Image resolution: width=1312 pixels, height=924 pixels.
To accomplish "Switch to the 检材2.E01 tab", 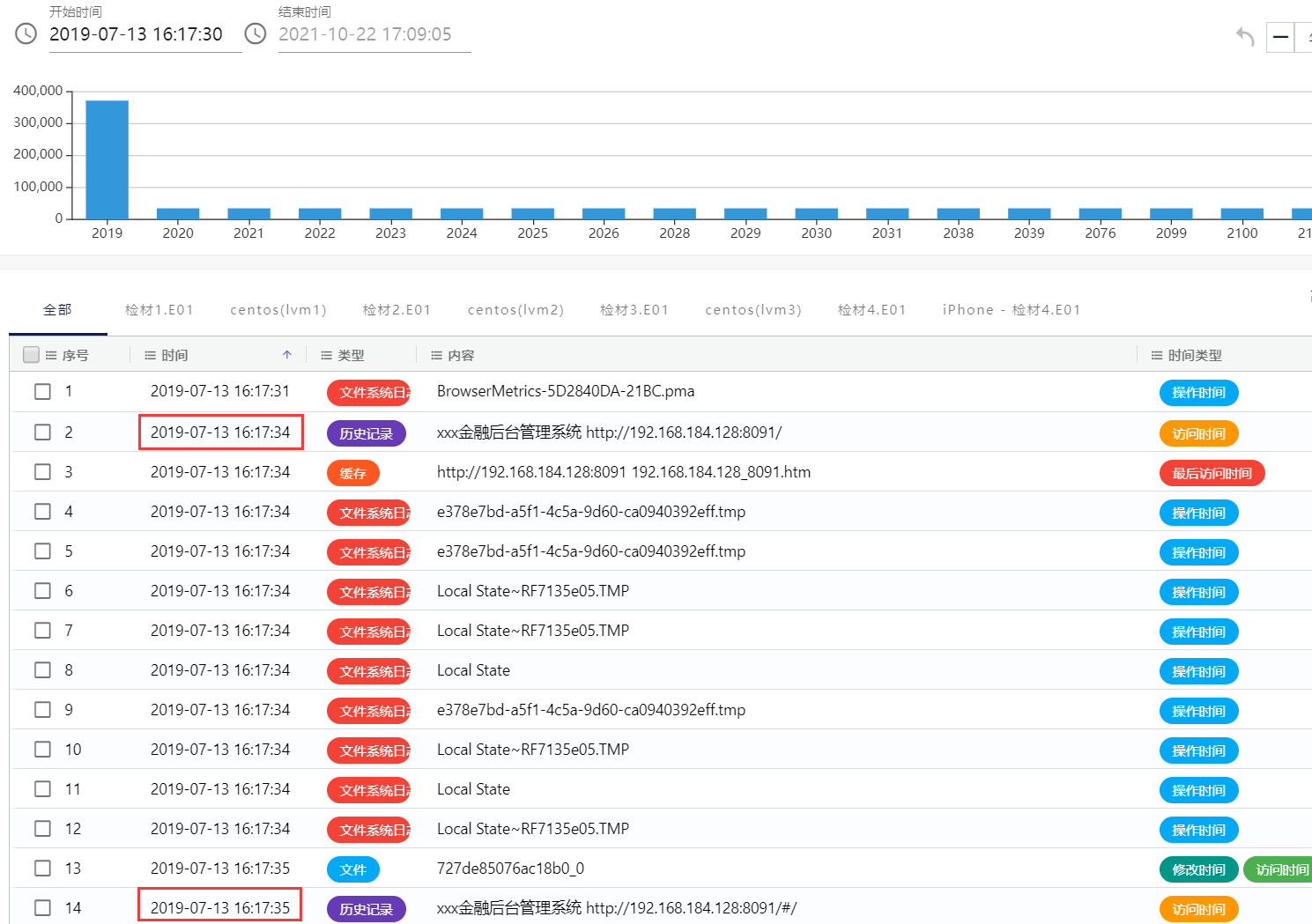I will 397,310.
